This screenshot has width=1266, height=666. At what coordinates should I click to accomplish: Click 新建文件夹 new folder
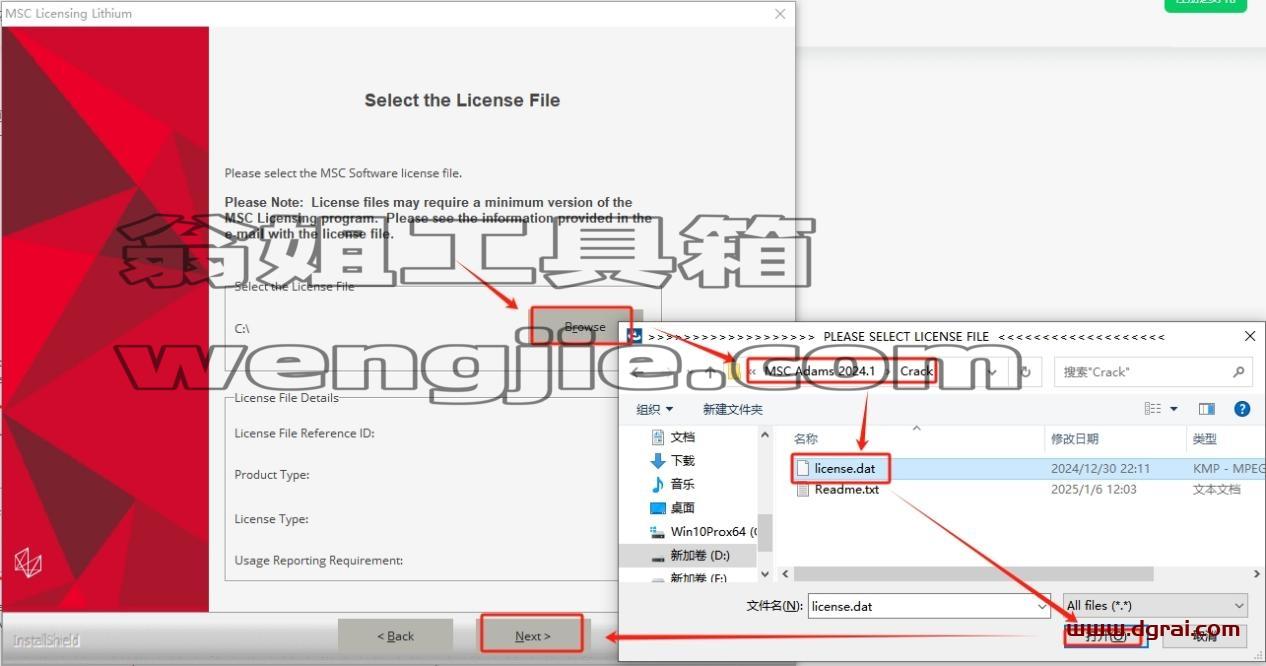732,409
